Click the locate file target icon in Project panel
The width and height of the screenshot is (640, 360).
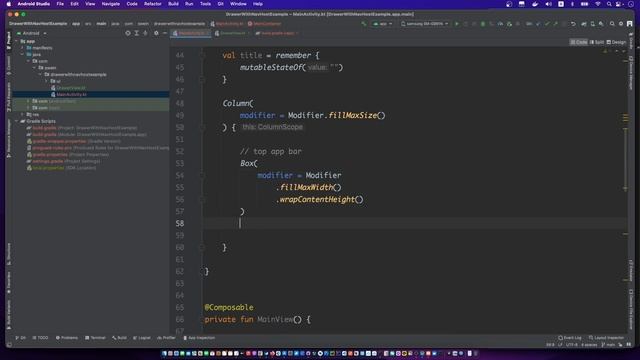[x=128, y=33]
